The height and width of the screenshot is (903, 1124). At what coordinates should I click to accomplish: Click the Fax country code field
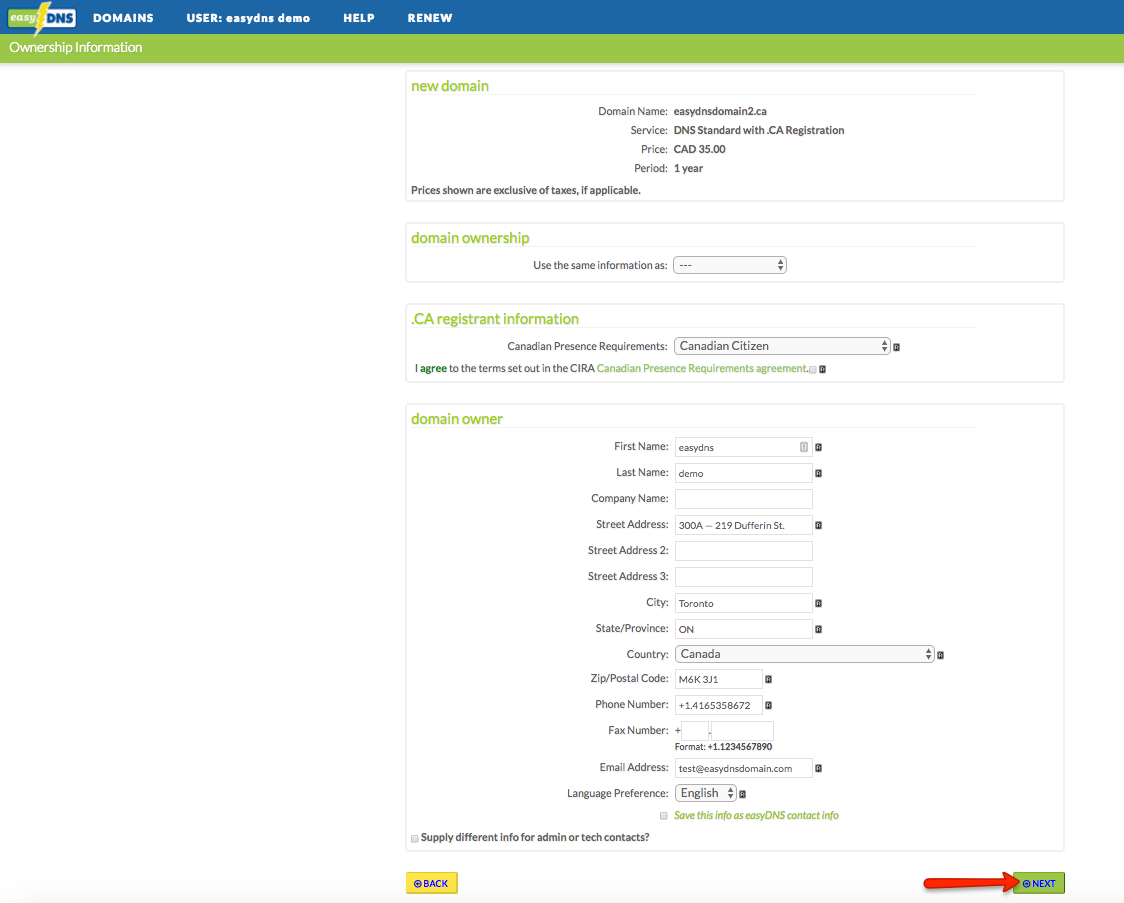[x=695, y=731]
